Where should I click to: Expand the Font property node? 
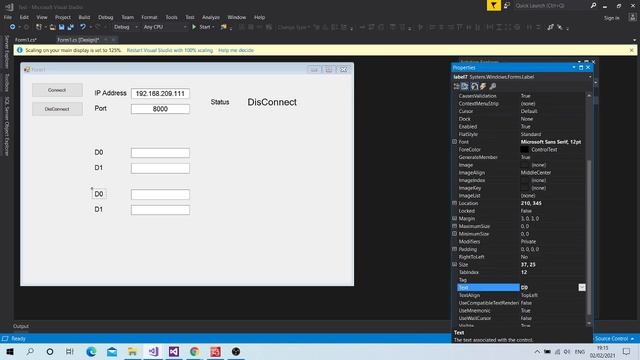pos(454,142)
